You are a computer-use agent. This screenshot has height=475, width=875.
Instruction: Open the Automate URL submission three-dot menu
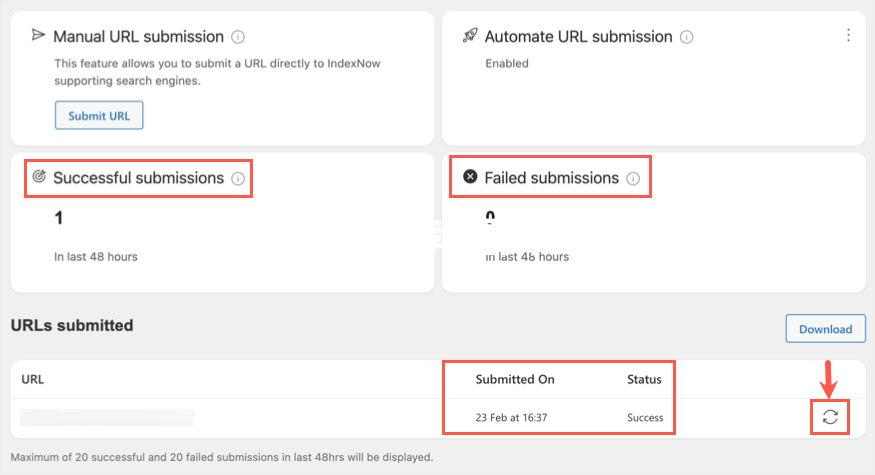848,35
